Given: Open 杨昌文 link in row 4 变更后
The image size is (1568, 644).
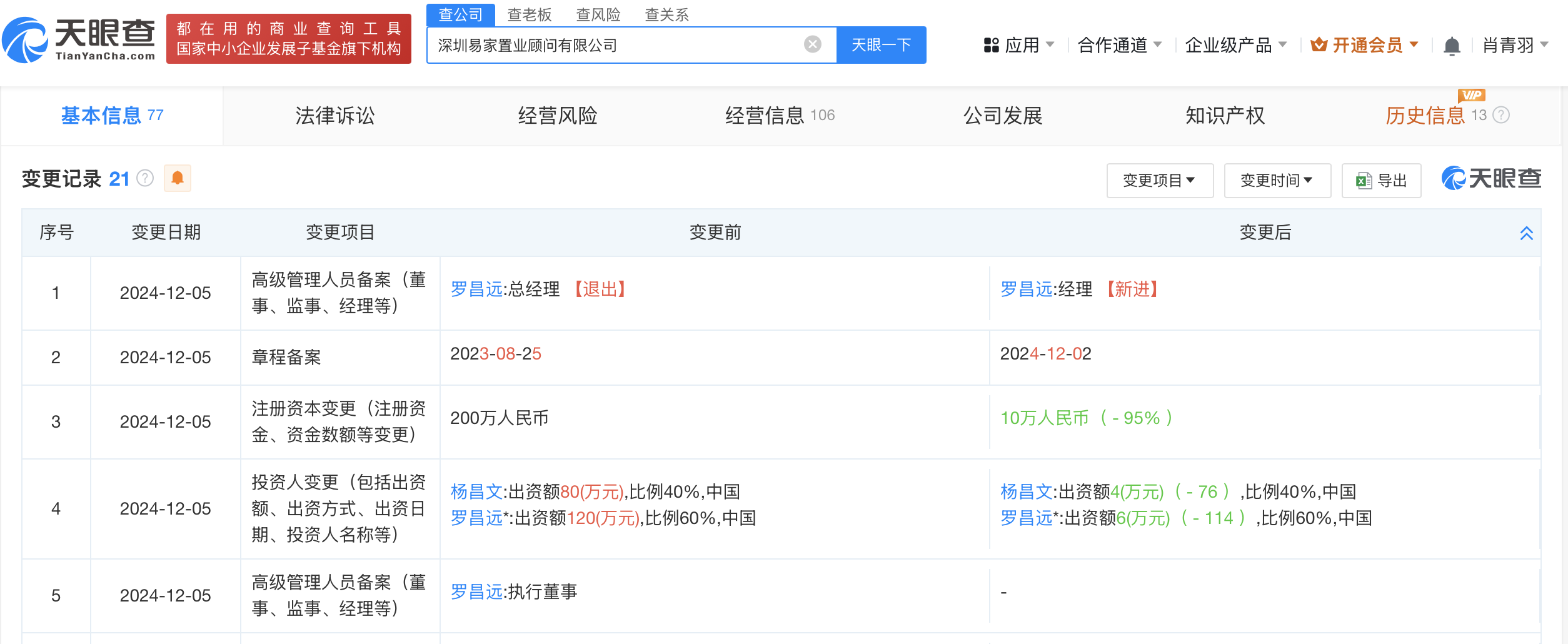Looking at the screenshot, I should [x=1027, y=492].
